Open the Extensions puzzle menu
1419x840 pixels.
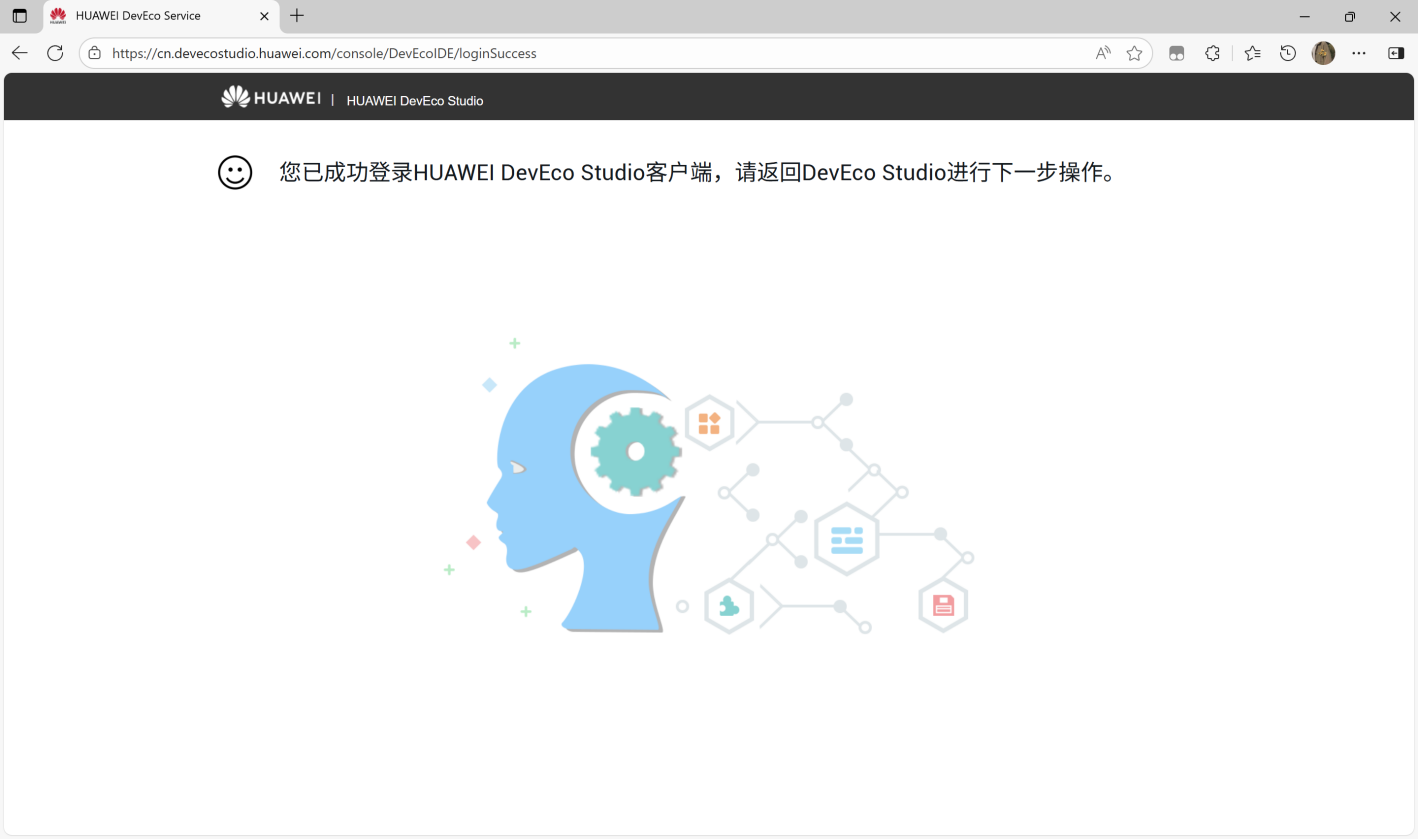tap(1213, 53)
